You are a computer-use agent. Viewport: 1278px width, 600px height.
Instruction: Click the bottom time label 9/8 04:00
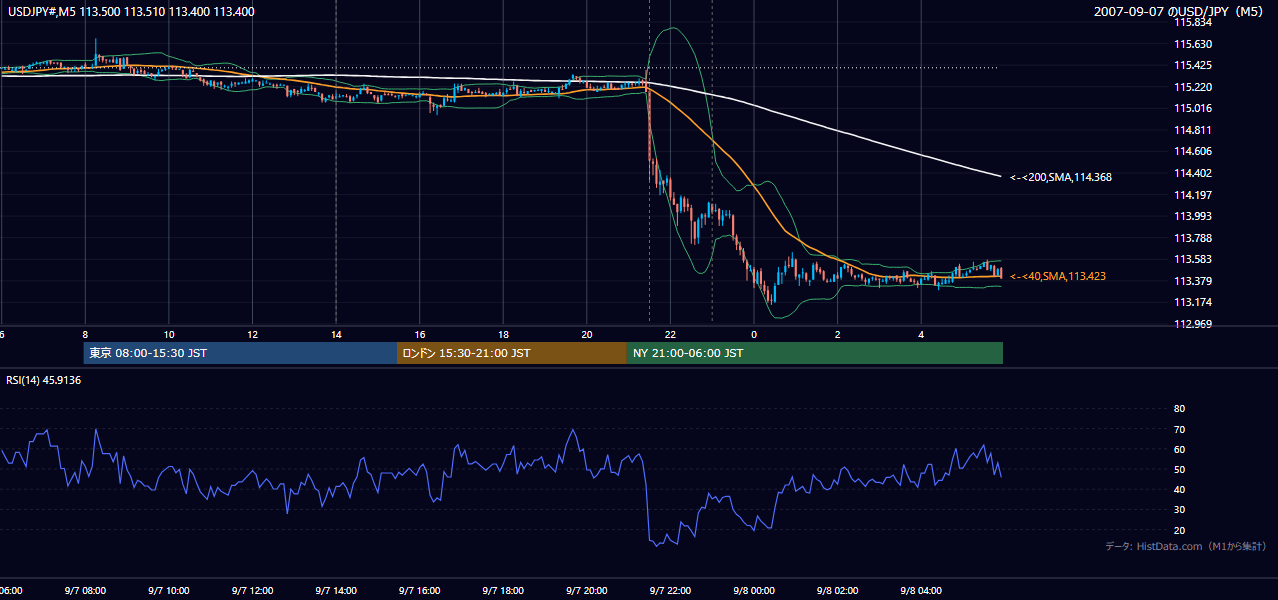[921, 590]
